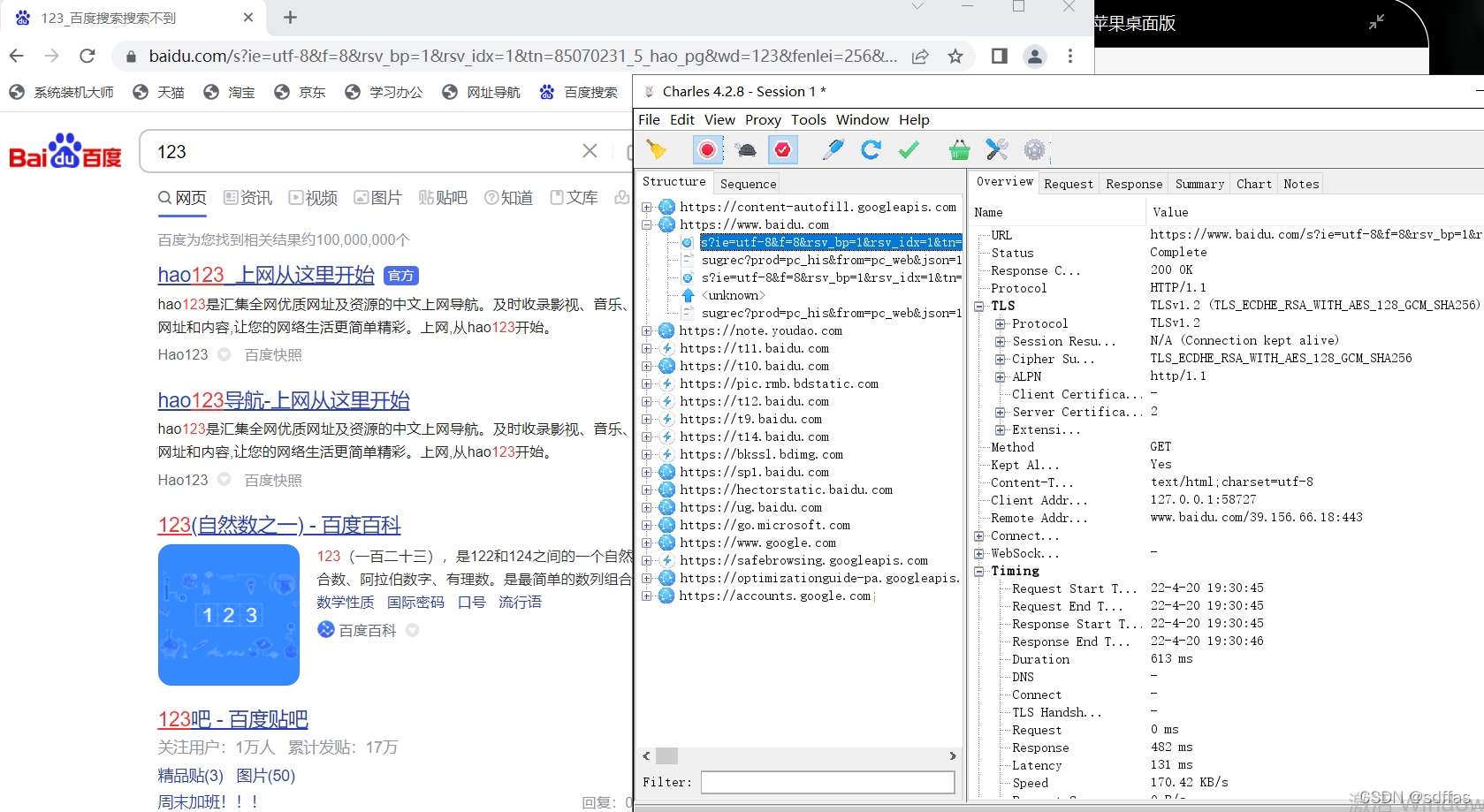Switch to 图片 search tab on Baidu

(x=377, y=198)
